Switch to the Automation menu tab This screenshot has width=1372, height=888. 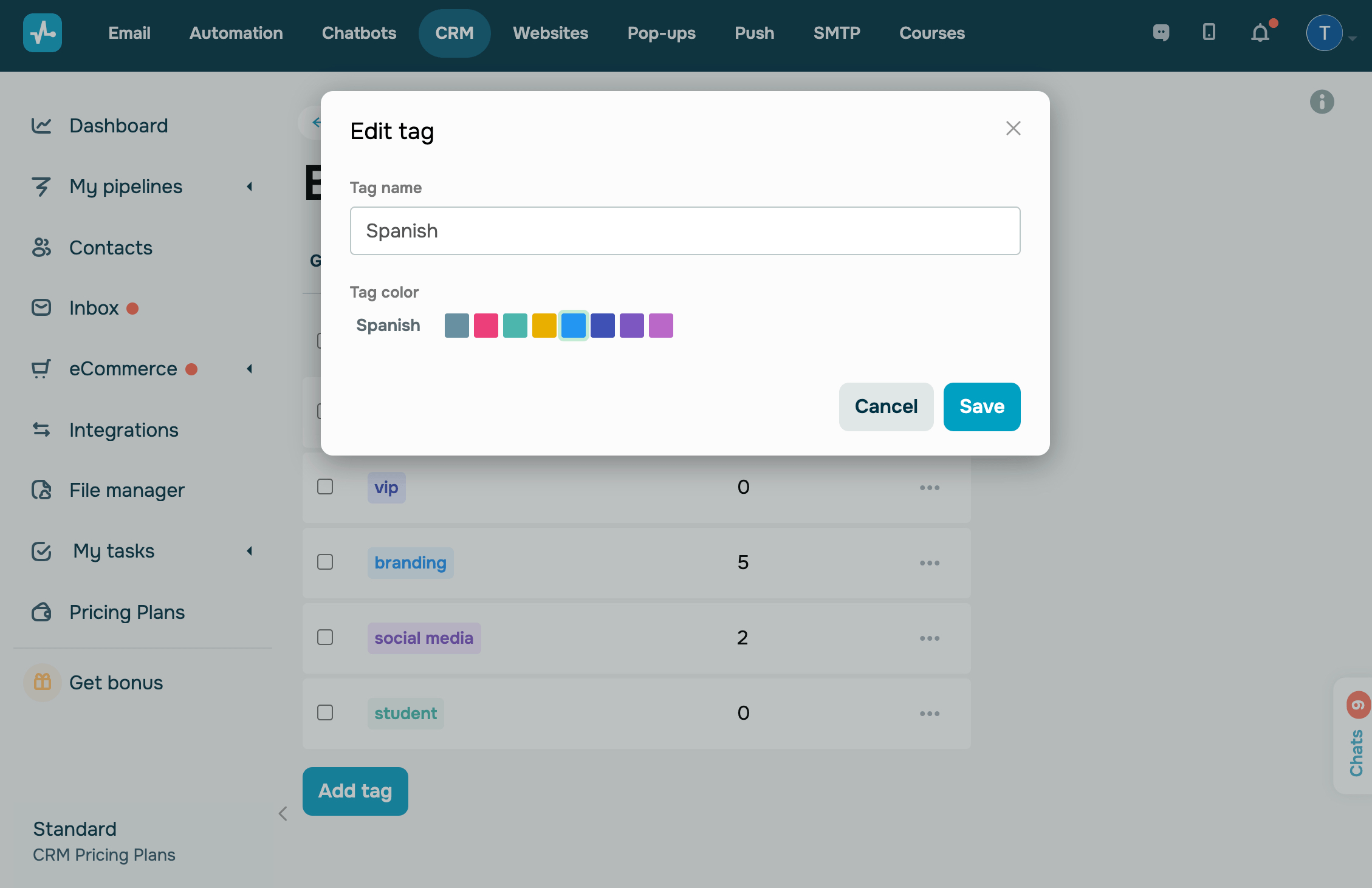click(x=236, y=33)
